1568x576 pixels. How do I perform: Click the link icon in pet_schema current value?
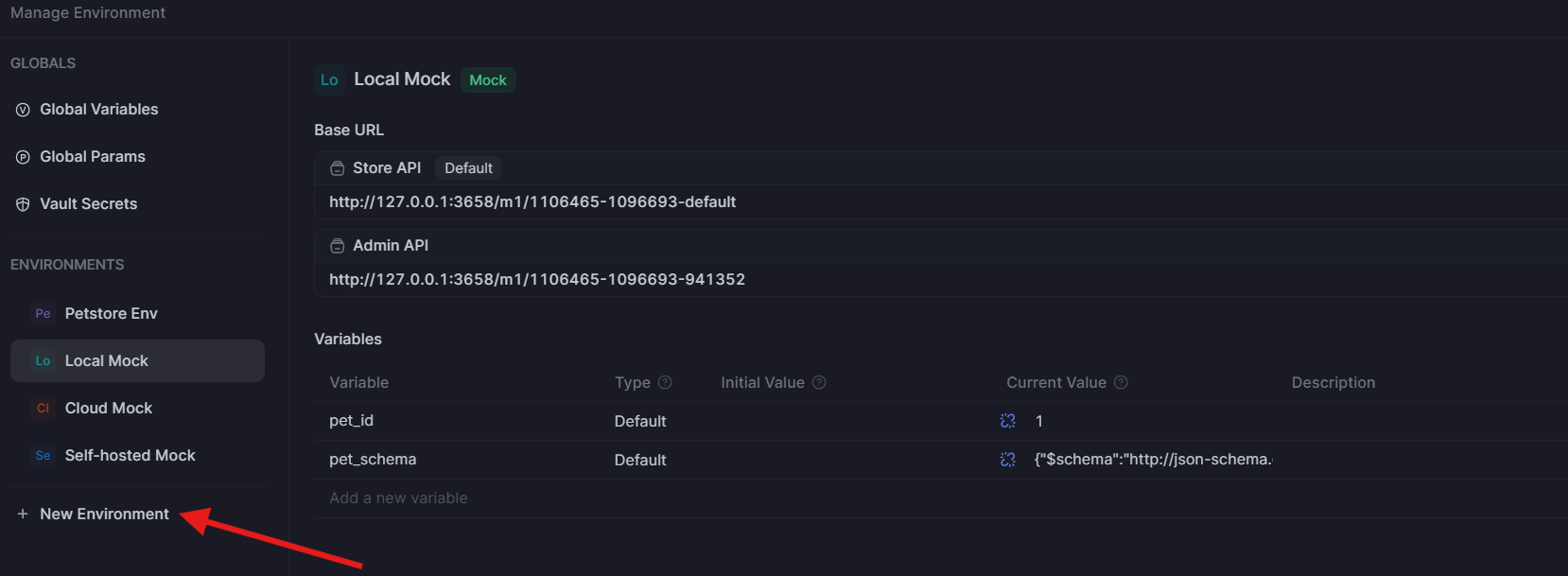coord(1008,460)
